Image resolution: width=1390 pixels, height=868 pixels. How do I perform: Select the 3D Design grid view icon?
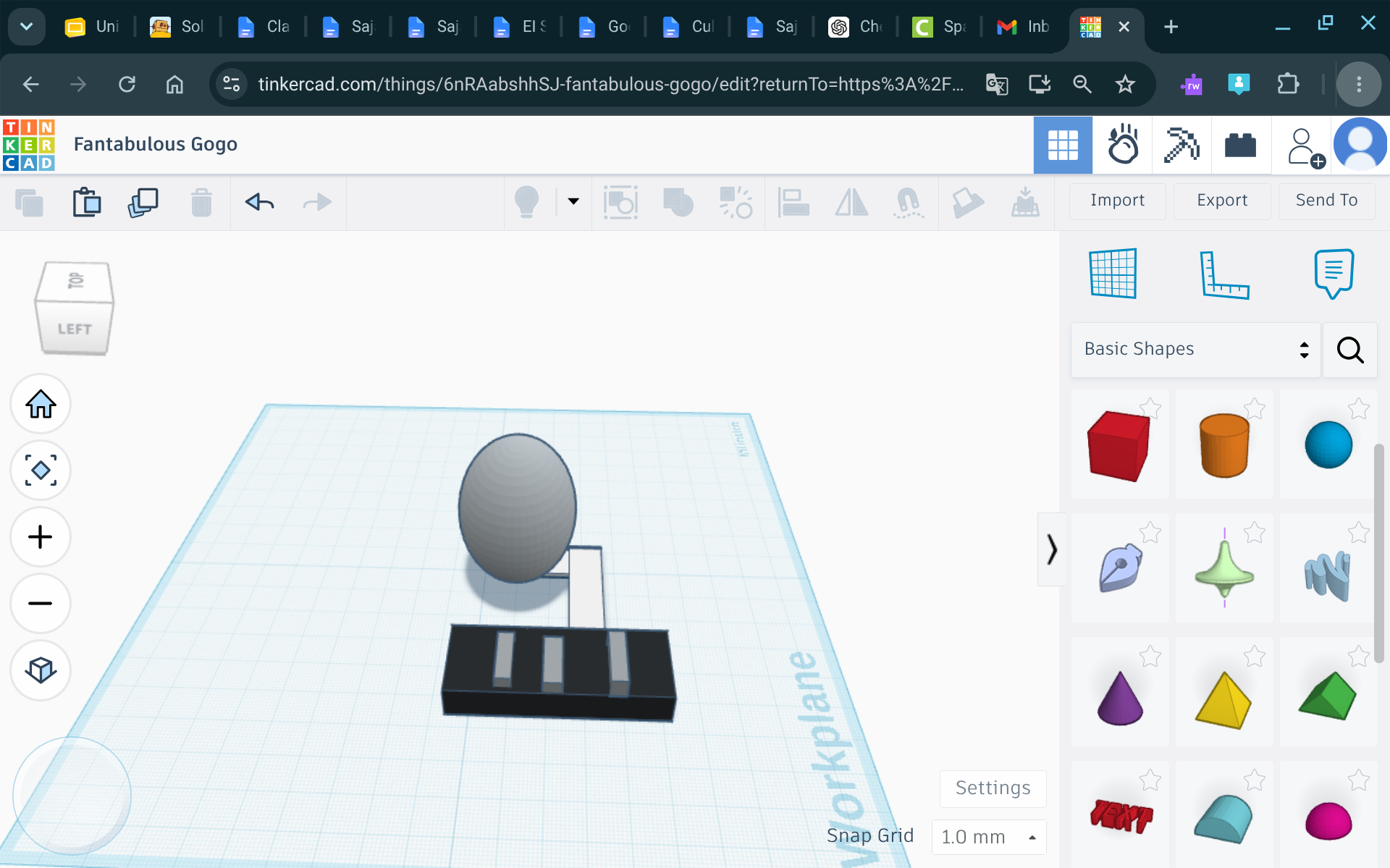(x=1063, y=146)
